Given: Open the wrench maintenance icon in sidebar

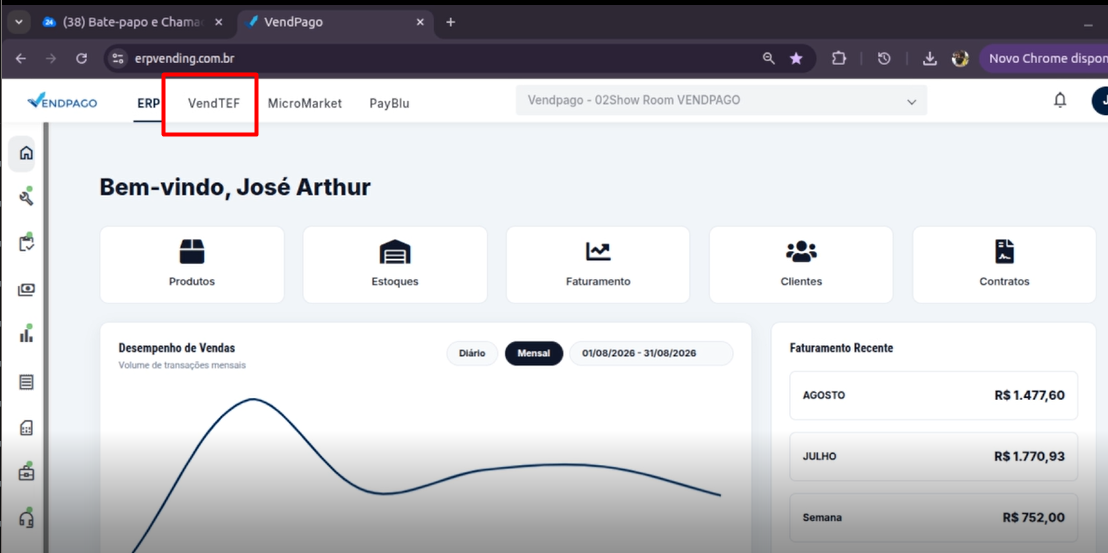Looking at the screenshot, I should [26, 198].
